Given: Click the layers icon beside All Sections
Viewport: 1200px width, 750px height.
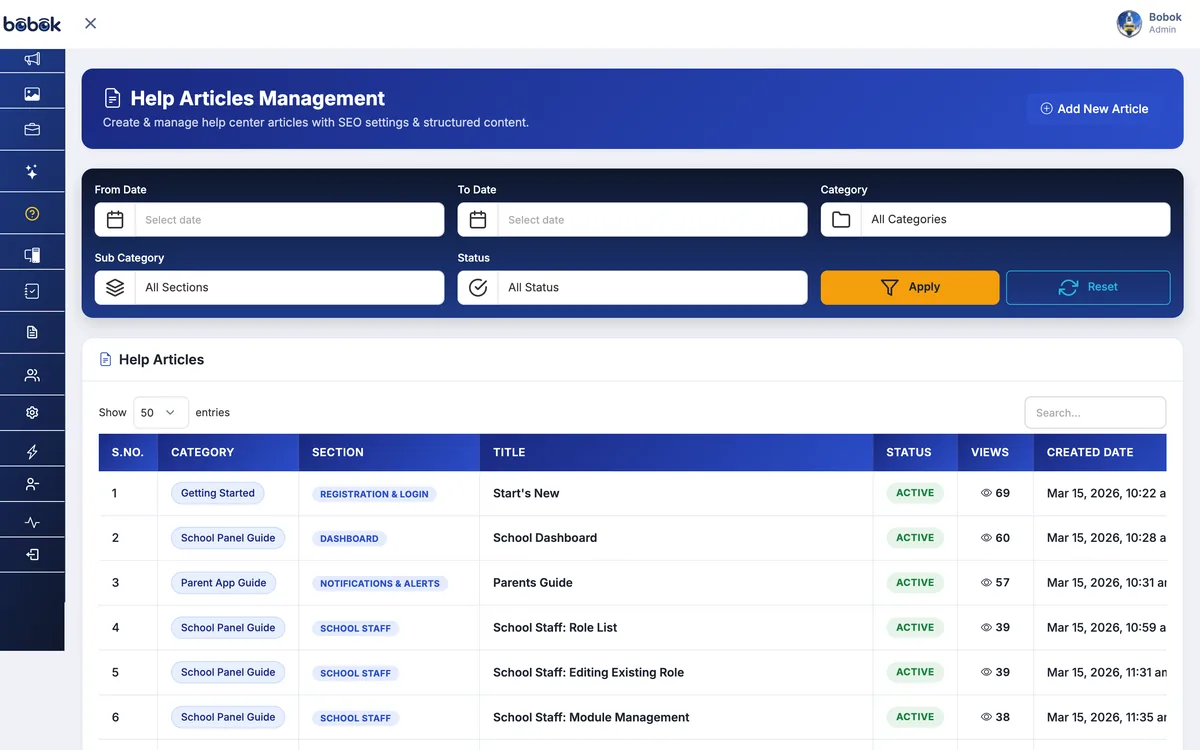Looking at the screenshot, I should [x=115, y=287].
